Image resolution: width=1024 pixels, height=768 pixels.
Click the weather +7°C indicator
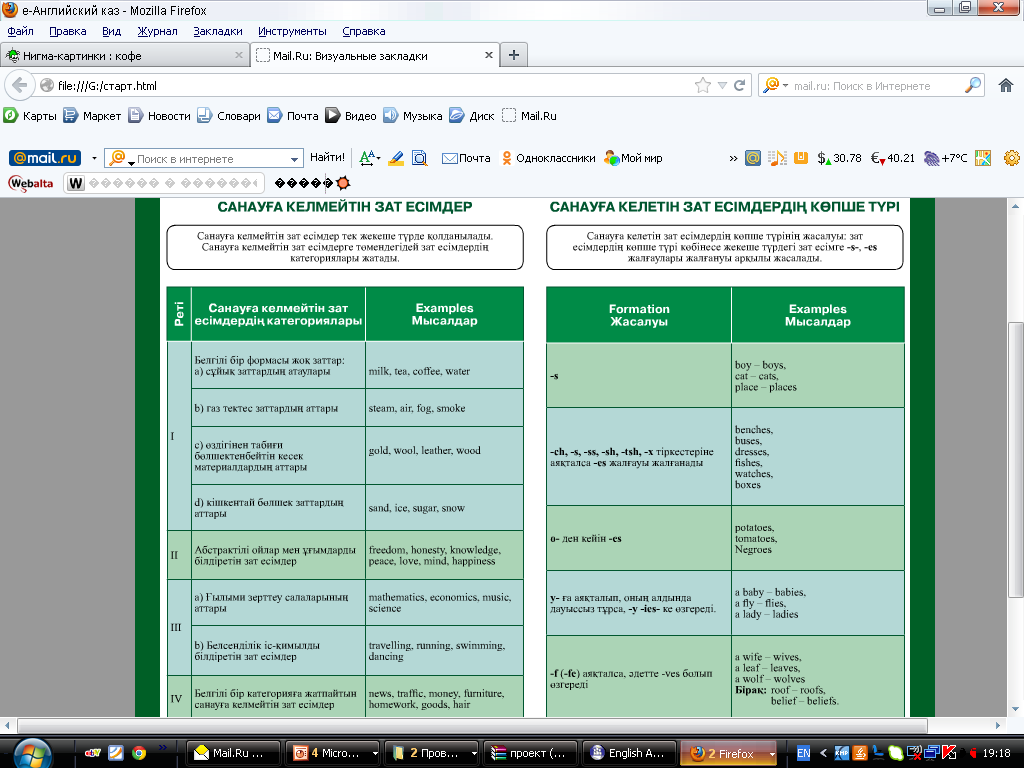click(945, 158)
